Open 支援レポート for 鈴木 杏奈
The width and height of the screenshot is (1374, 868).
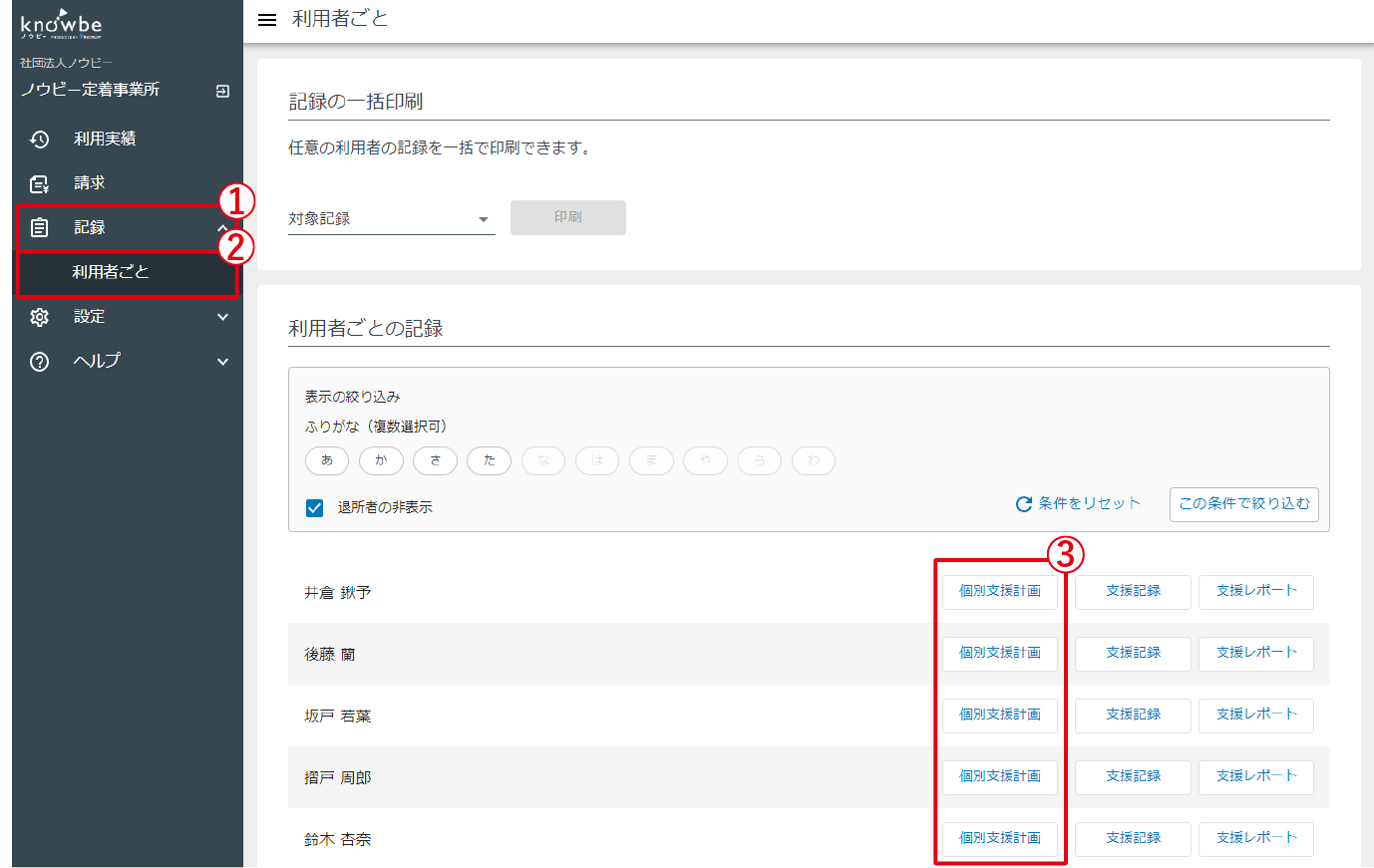coord(1255,839)
